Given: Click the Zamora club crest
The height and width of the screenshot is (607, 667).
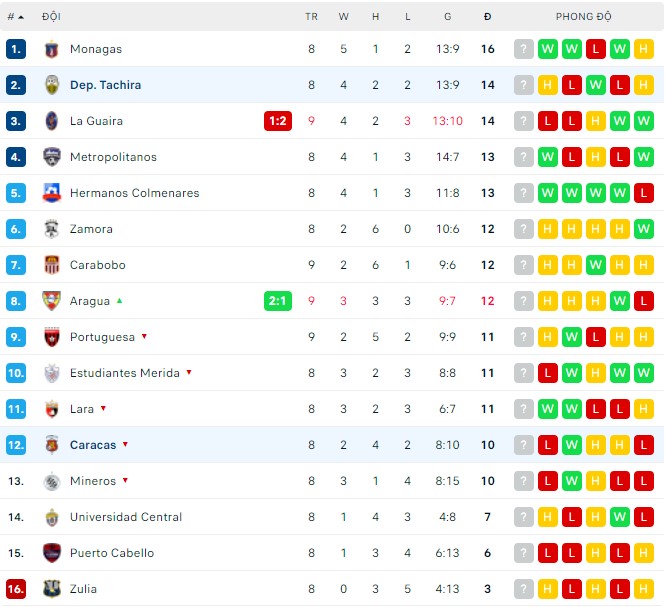Looking at the screenshot, I should 52,229.
